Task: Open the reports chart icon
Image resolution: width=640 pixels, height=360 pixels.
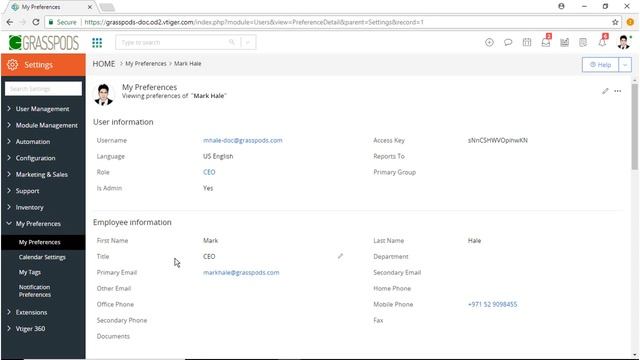Action: tap(564, 42)
